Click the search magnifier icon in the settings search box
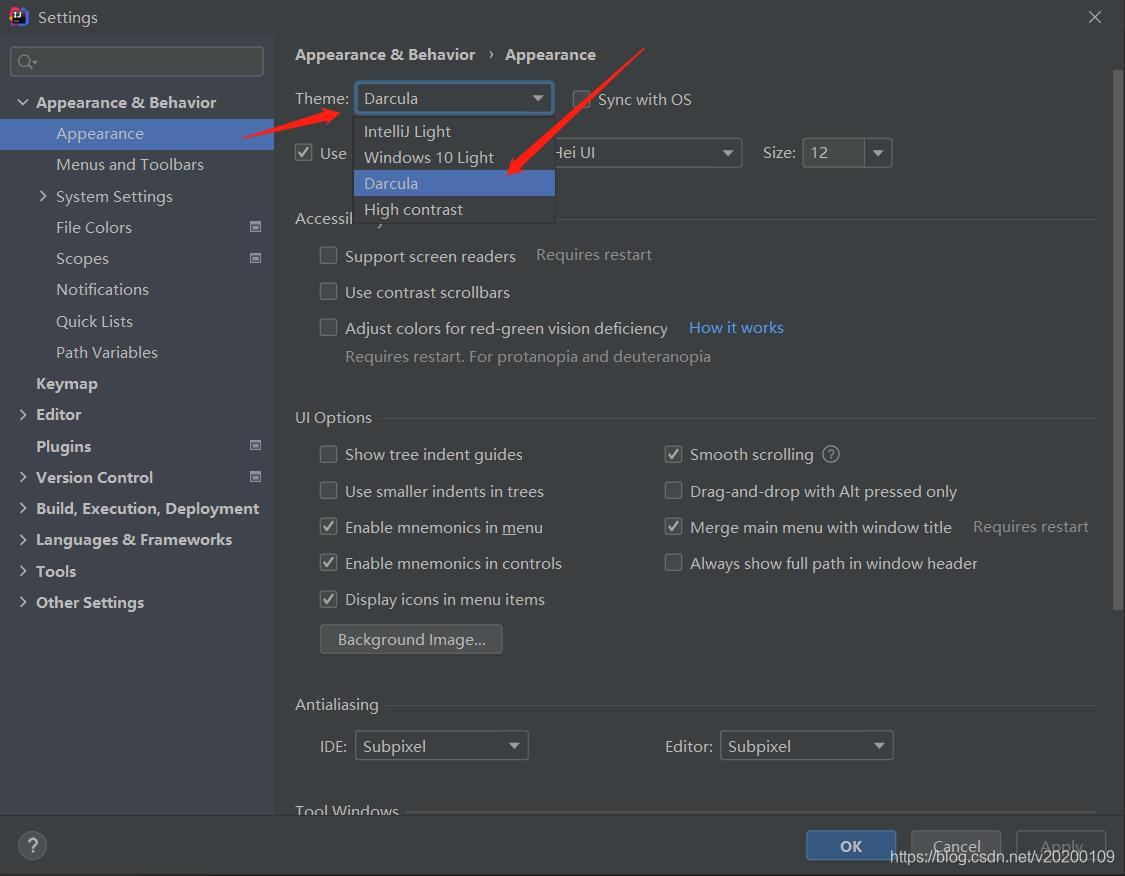 [27, 62]
